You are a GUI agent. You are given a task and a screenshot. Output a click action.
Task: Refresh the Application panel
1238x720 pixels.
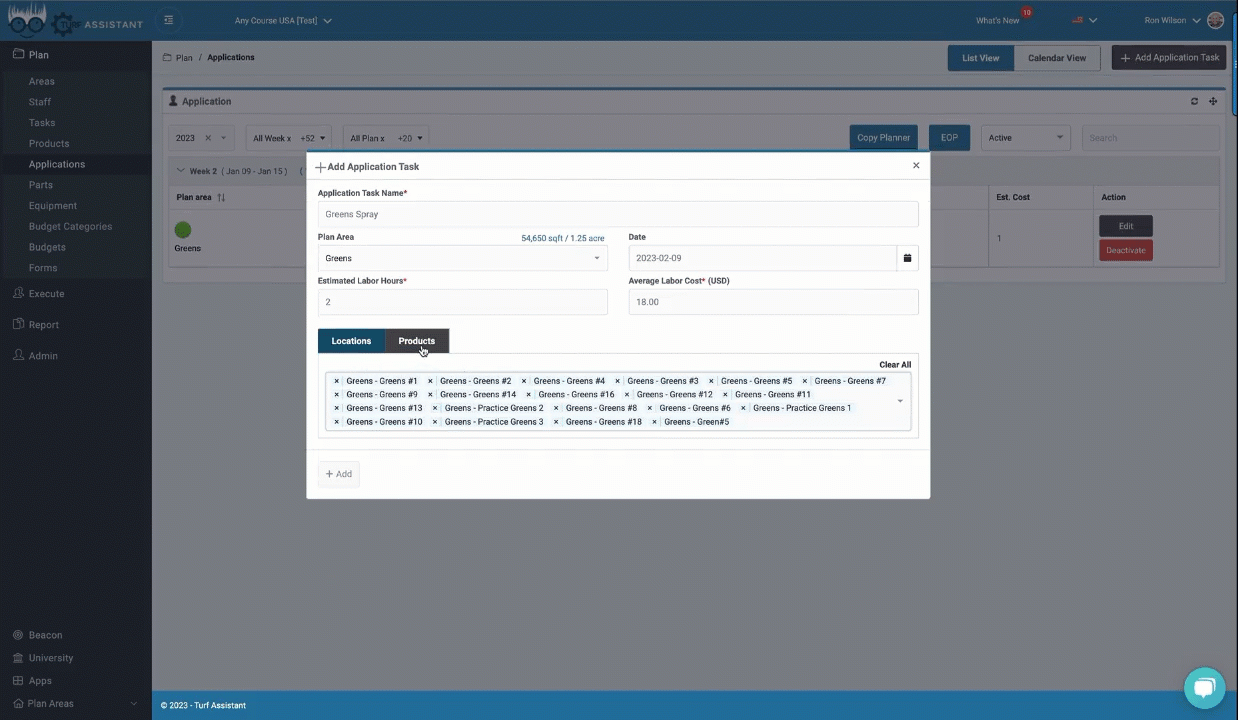pyautogui.click(x=1193, y=100)
